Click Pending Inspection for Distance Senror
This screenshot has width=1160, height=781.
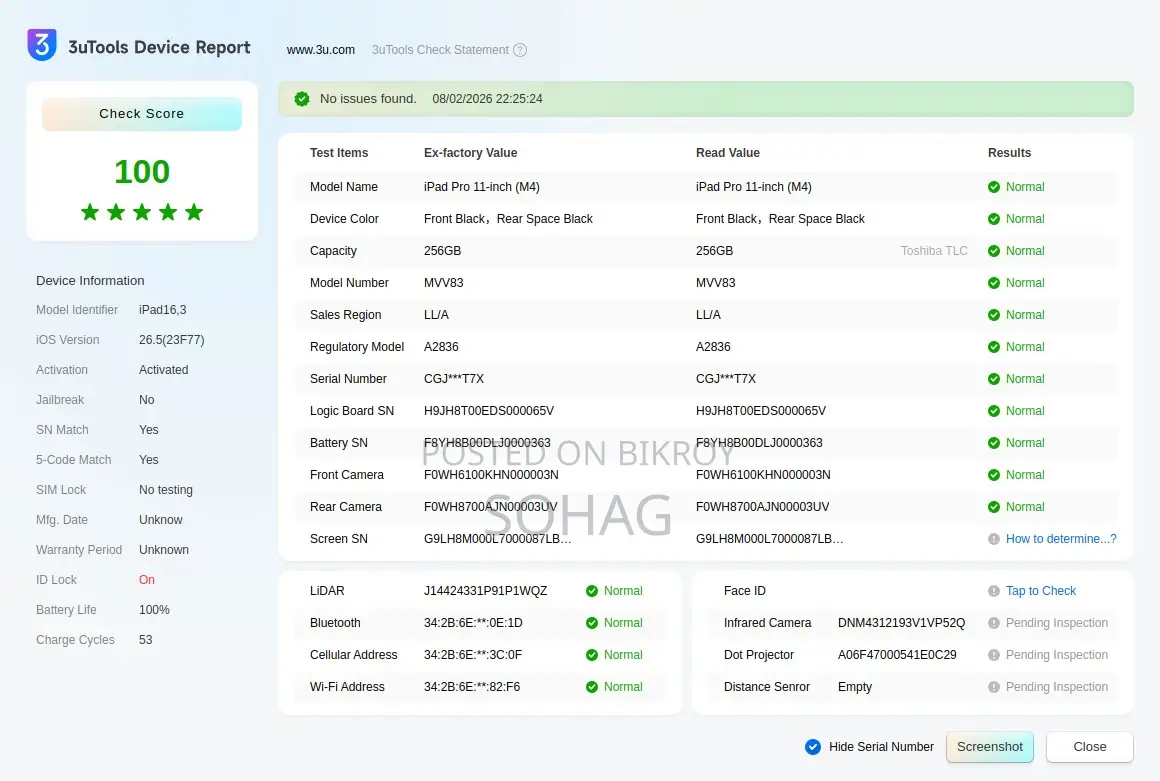[1056, 687]
